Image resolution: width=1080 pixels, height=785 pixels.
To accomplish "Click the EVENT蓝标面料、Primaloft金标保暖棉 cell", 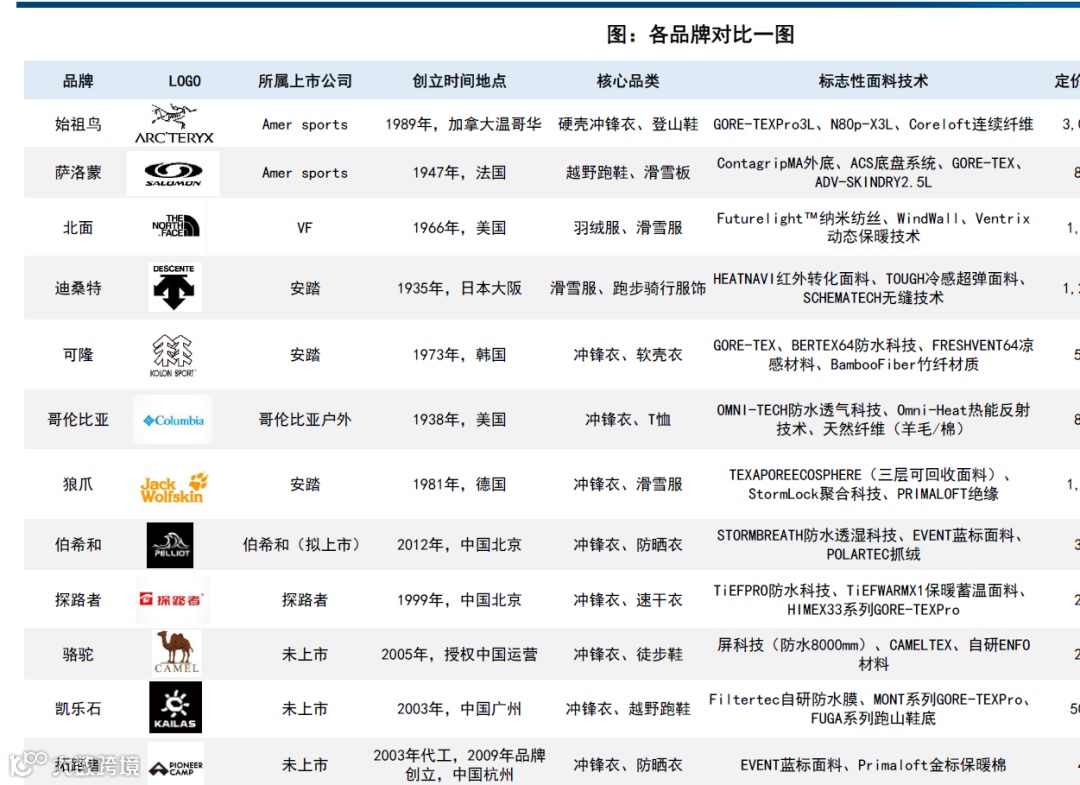I will (873, 765).
